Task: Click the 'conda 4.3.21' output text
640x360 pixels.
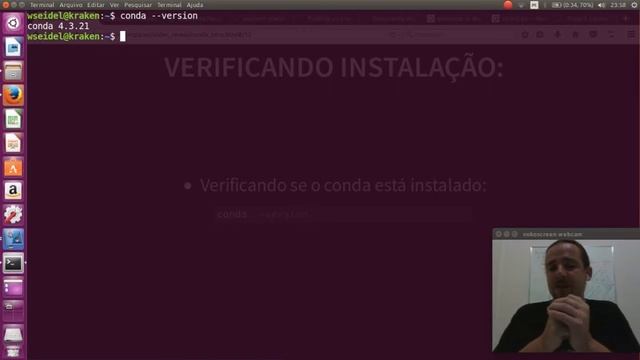Action: pos(58,26)
